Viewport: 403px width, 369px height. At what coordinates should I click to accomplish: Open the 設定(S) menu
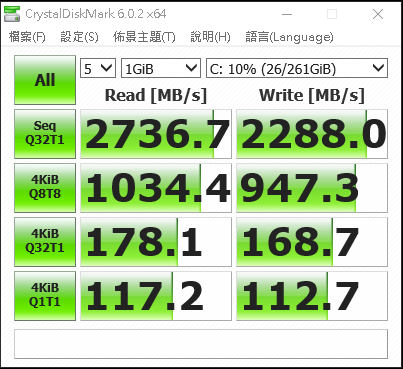(79, 37)
